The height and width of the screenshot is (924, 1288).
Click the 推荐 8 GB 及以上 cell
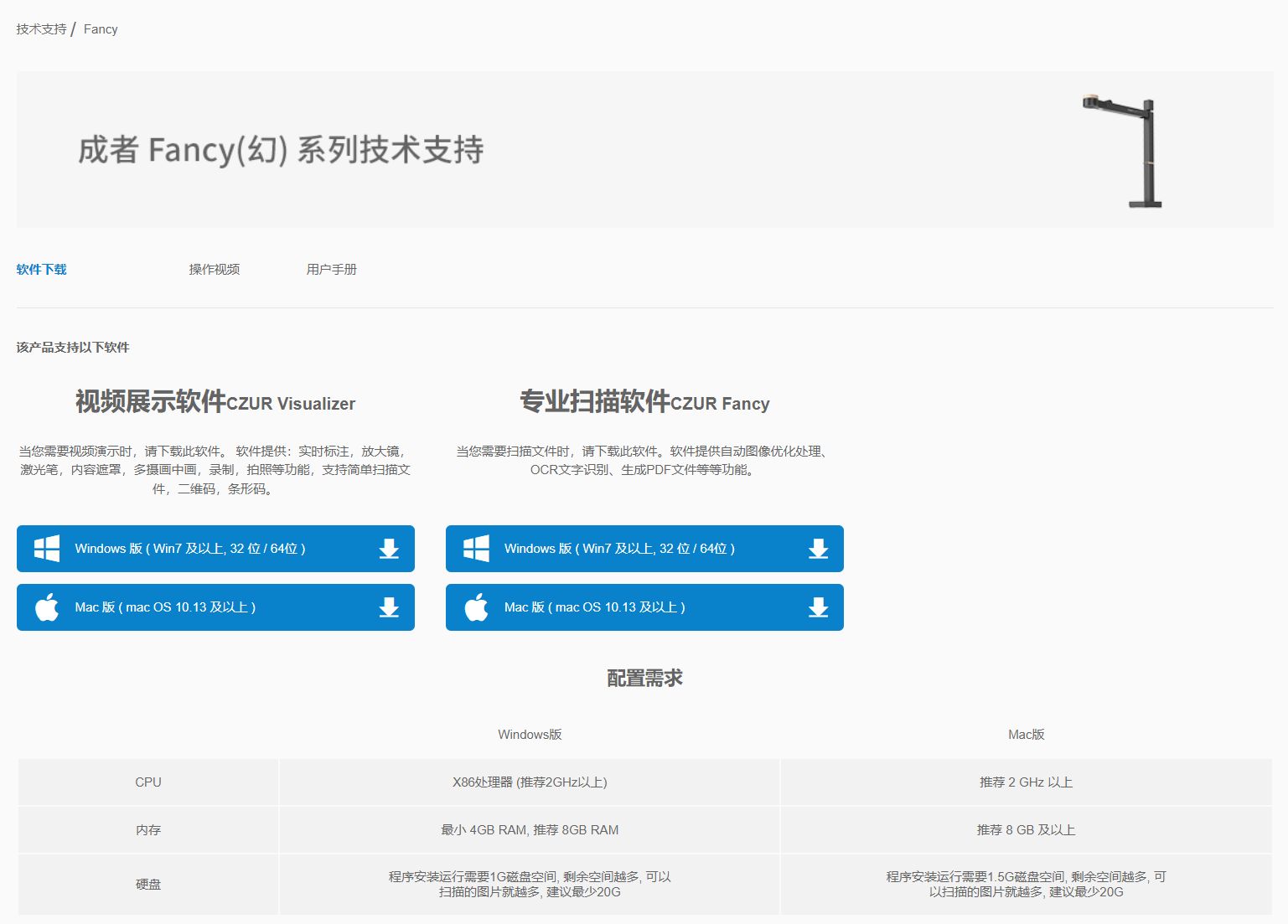point(1027,829)
